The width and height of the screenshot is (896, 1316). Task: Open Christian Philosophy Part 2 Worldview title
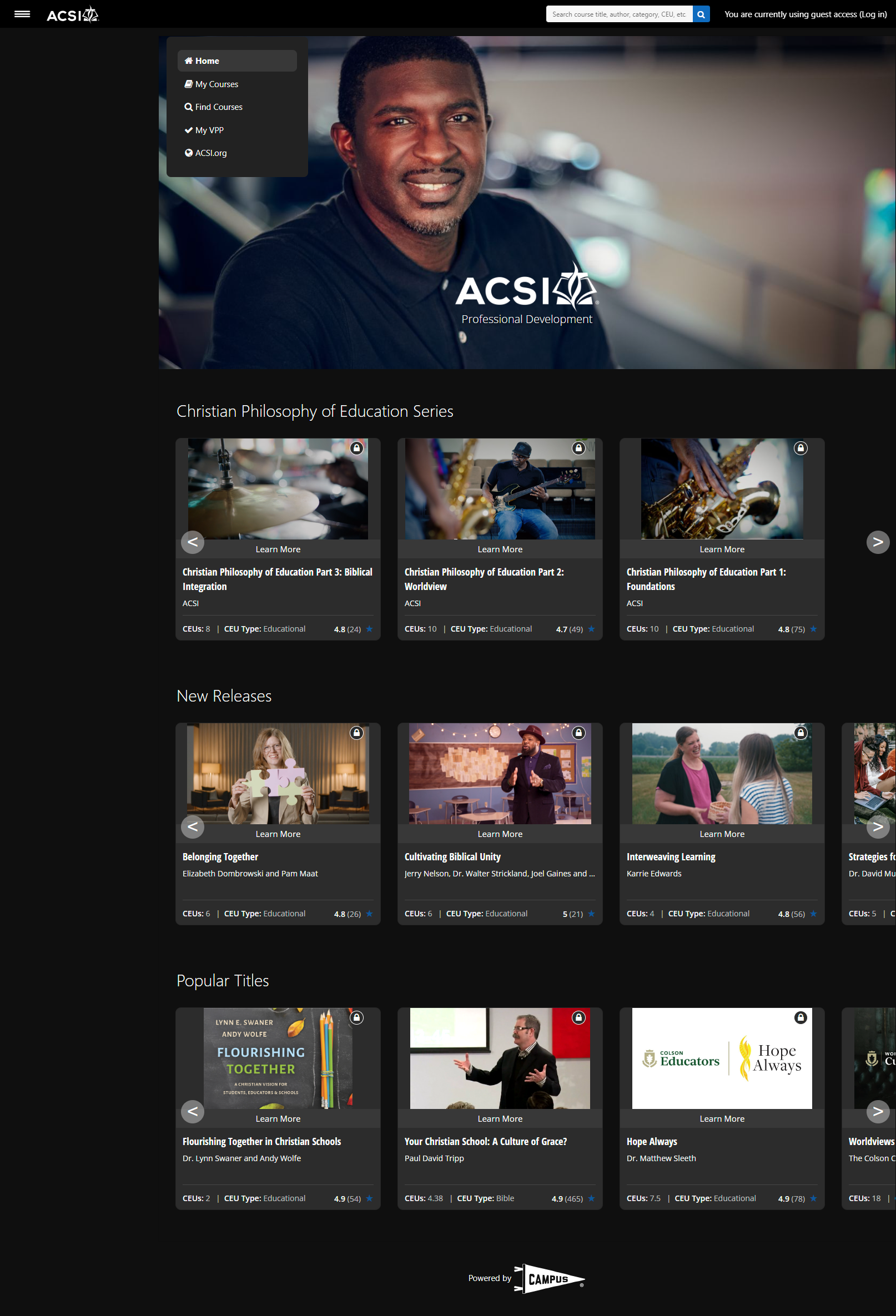pyautogui.click(x=484, y=579)
